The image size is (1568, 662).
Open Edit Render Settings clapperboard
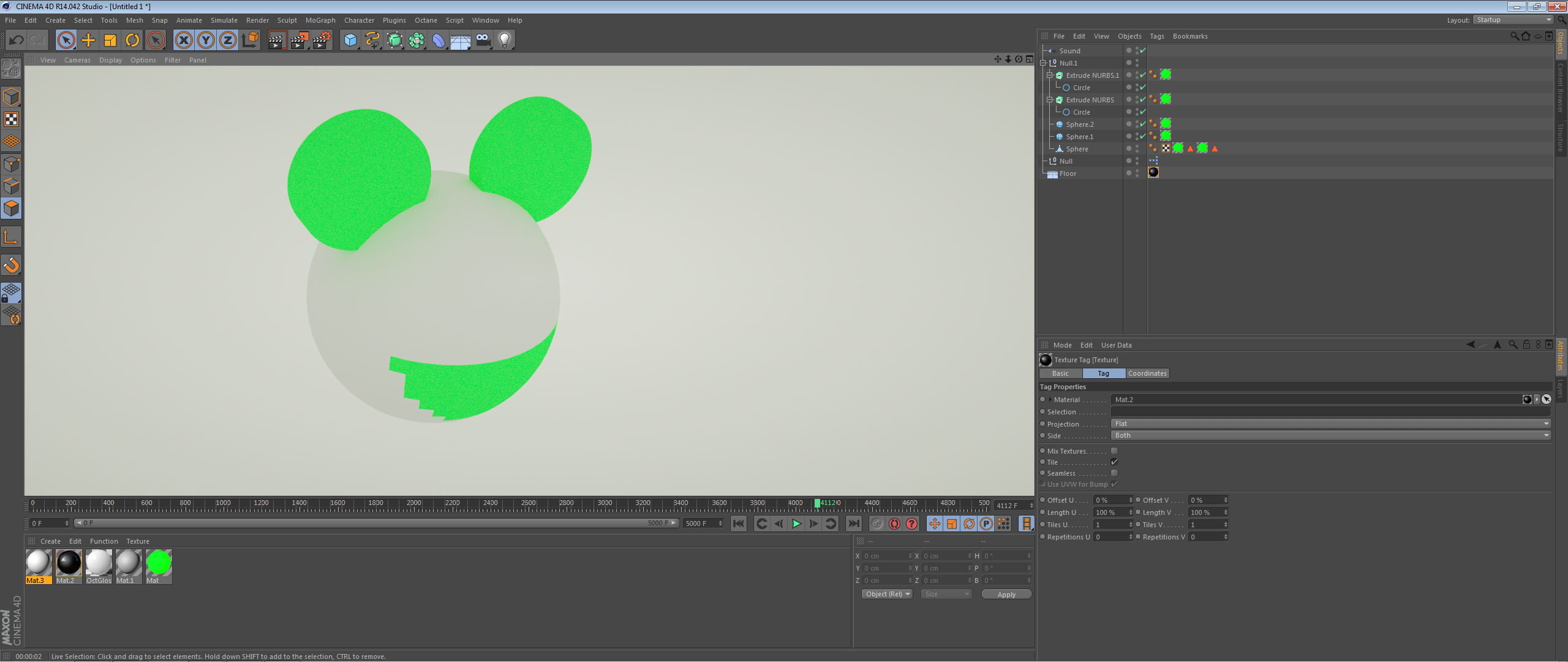(322, 40)
